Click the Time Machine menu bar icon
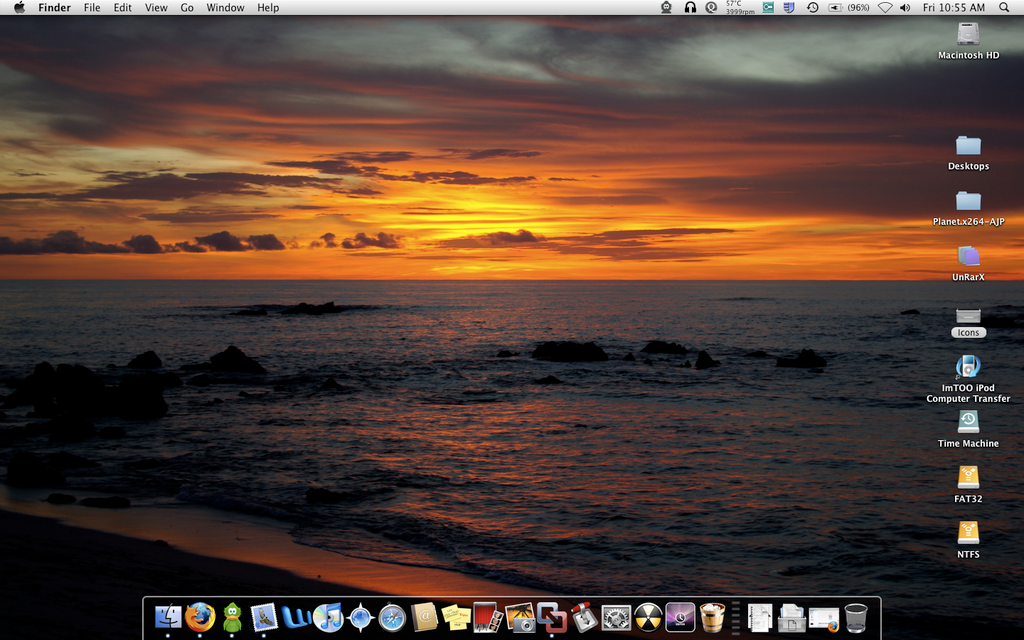This screenshot has height=640, width=1024. (812, 8)
